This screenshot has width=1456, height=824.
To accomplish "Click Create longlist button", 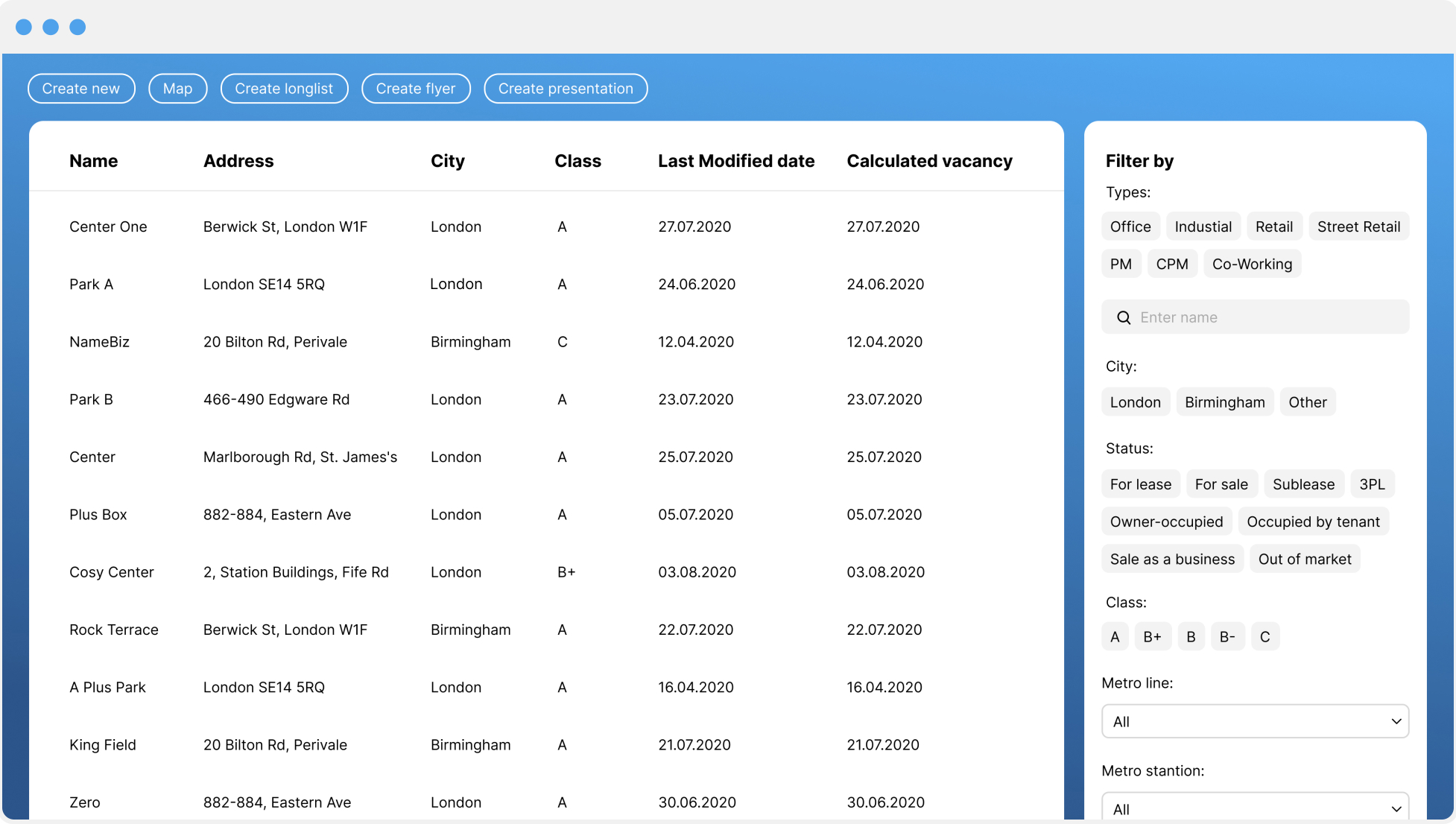I will 284,89.
